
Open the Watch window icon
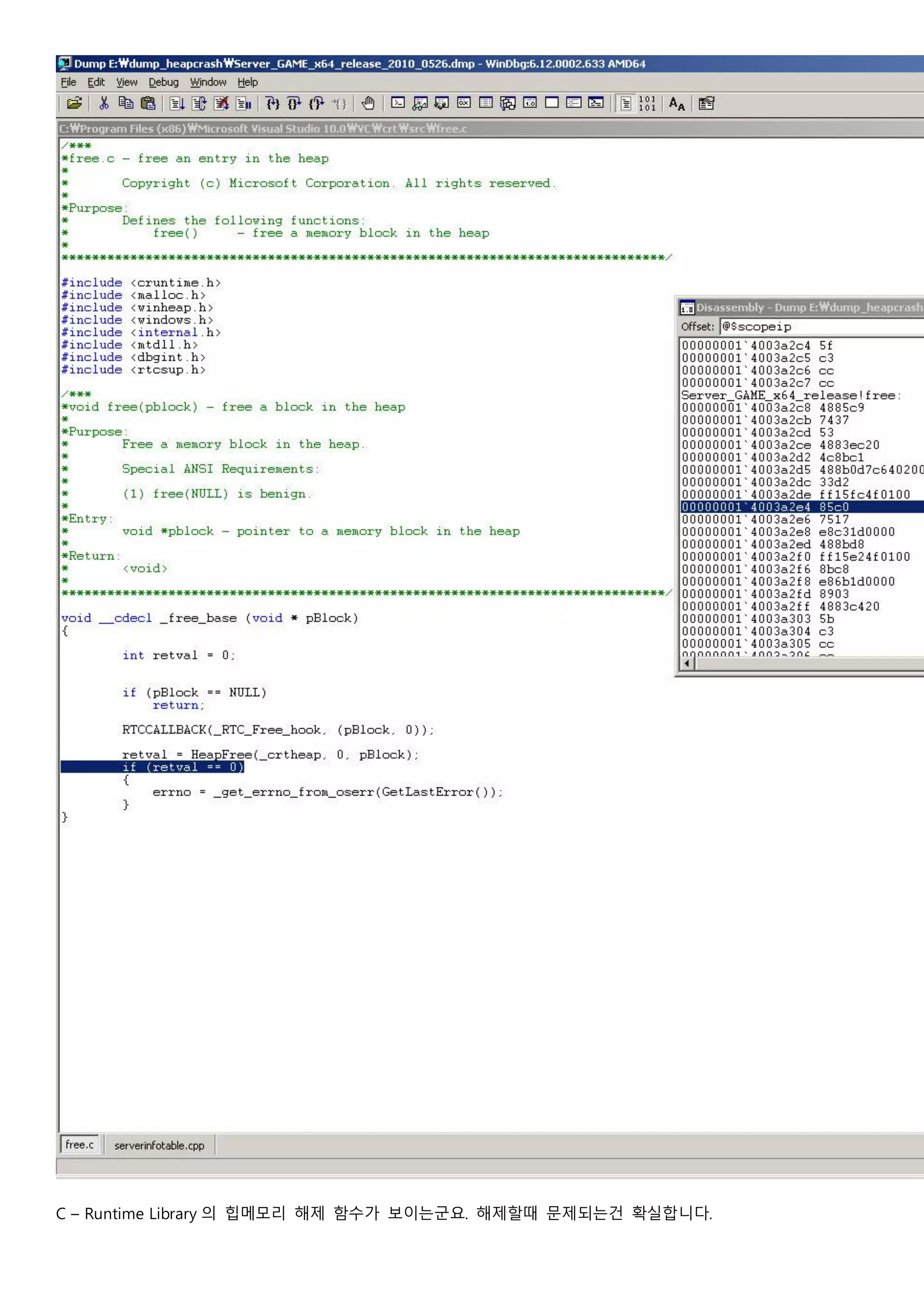(420, 103)
